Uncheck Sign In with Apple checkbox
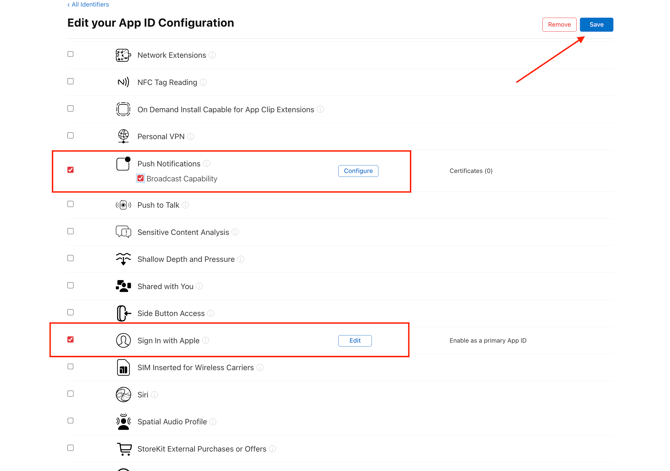This screenshot has width=670, height=471. click(x=70, y=340)
